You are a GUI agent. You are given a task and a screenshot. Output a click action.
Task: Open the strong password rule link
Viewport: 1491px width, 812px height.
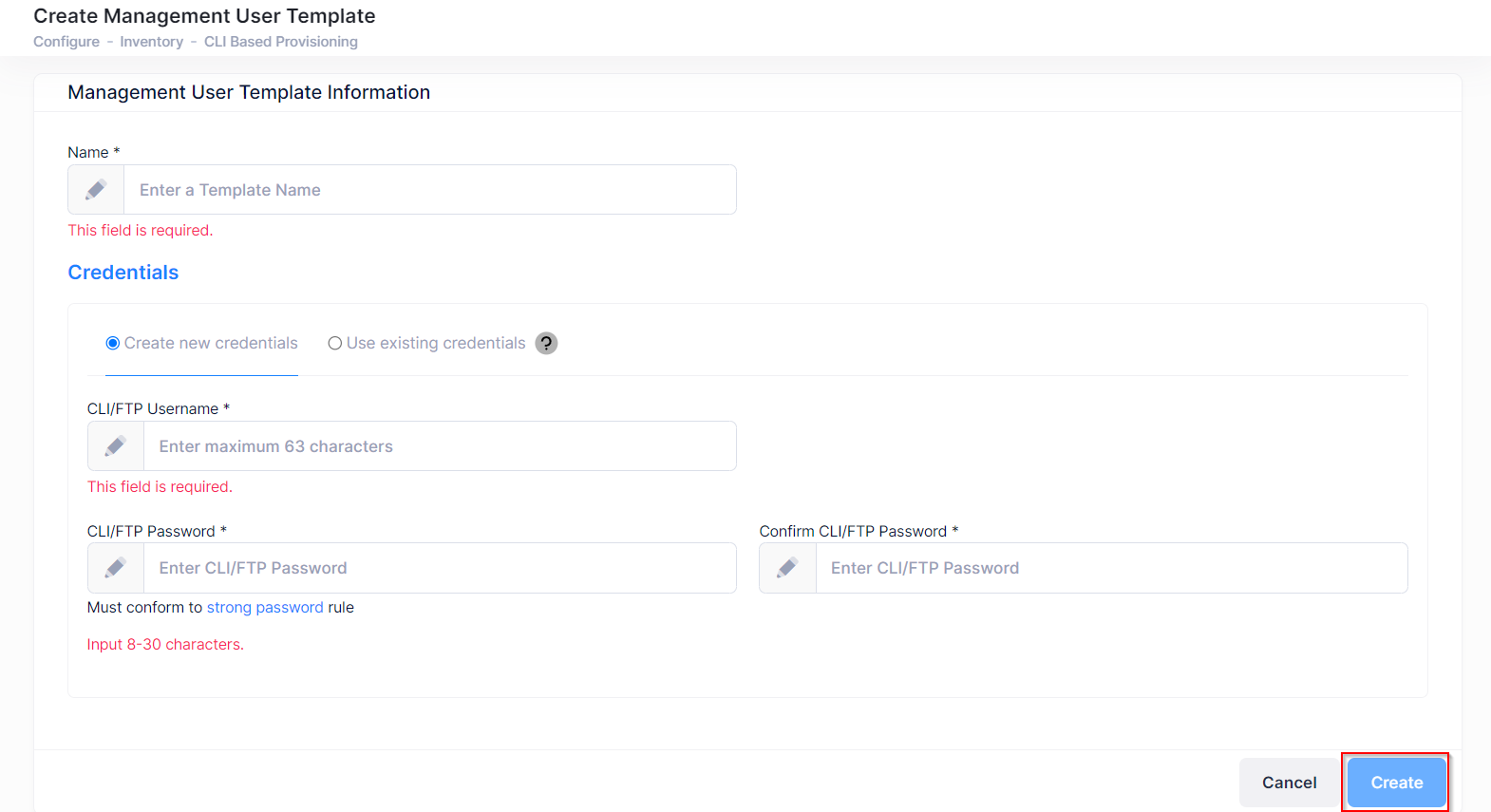coord(265,608)
